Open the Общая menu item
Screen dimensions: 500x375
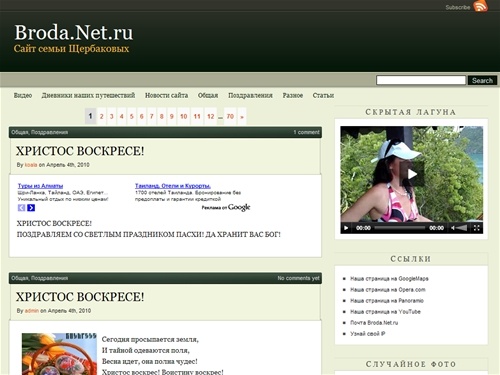208,95
